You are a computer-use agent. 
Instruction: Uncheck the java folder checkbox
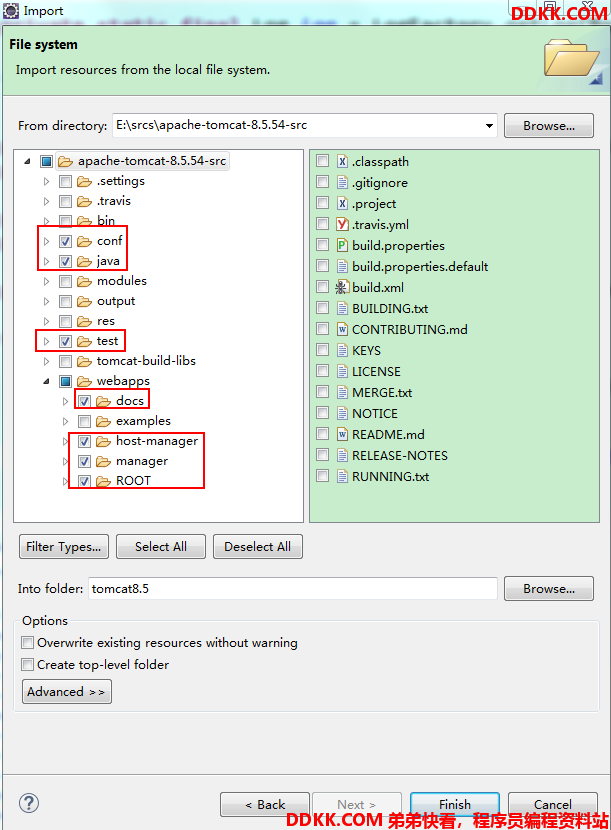[x=65, y=261]
